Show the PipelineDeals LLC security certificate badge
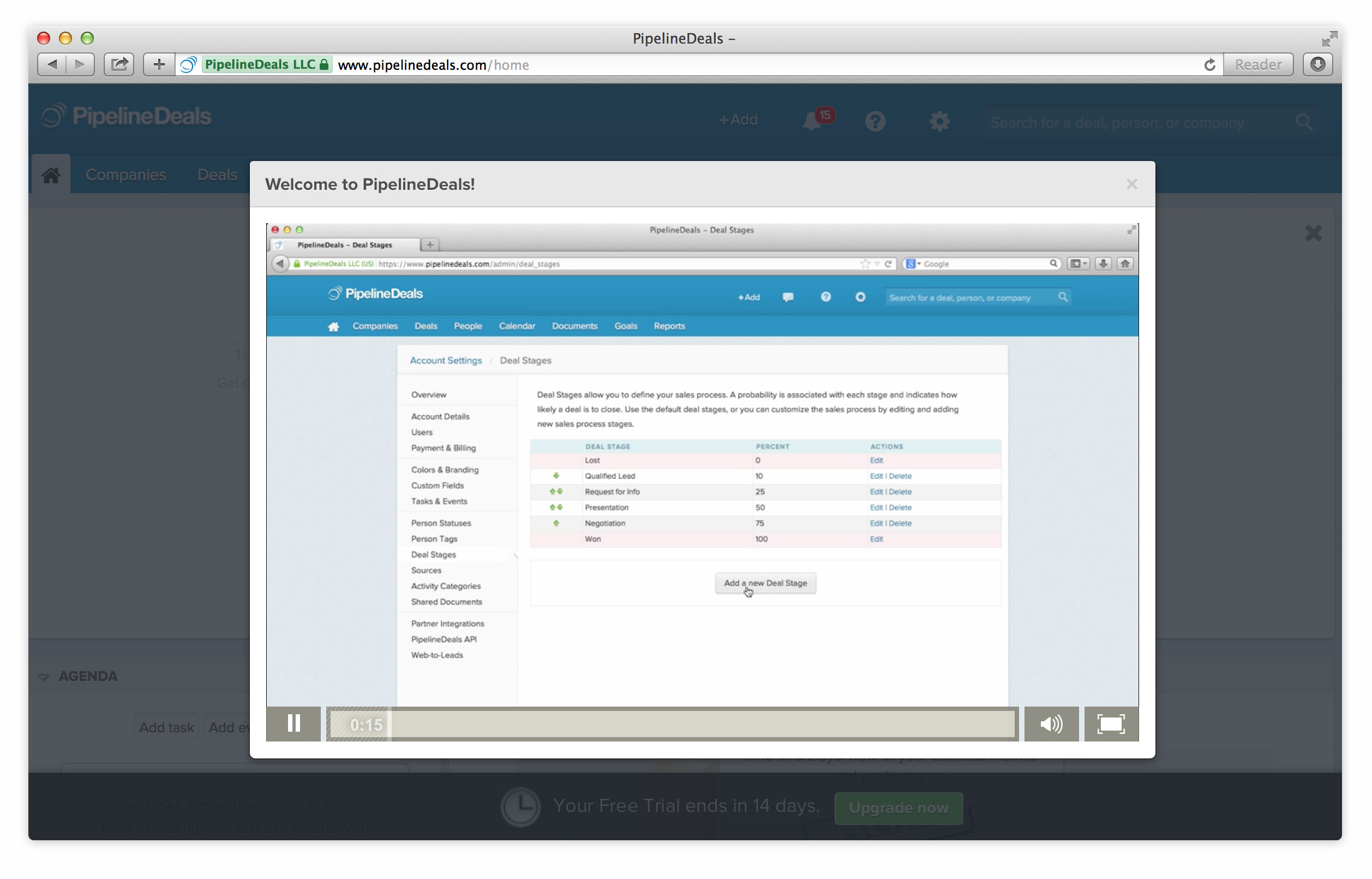Viewport: 1372px width, 879px height. (x=267, y=64)
